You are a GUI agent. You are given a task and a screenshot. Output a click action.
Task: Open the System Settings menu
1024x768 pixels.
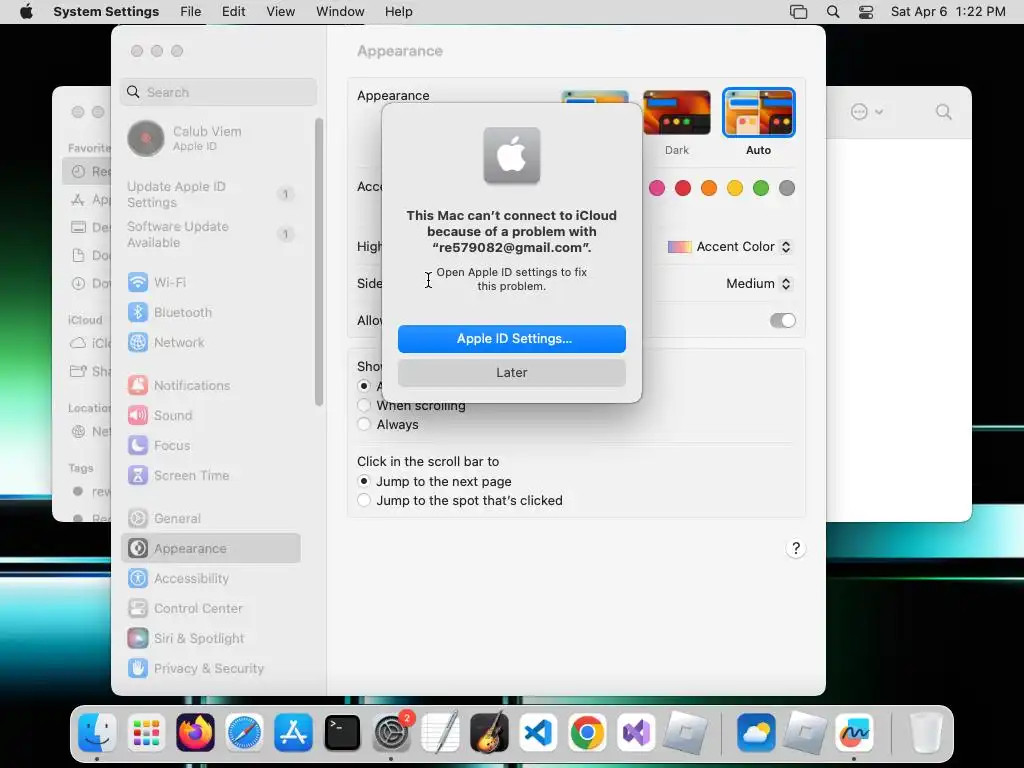(x=106, y=12)
